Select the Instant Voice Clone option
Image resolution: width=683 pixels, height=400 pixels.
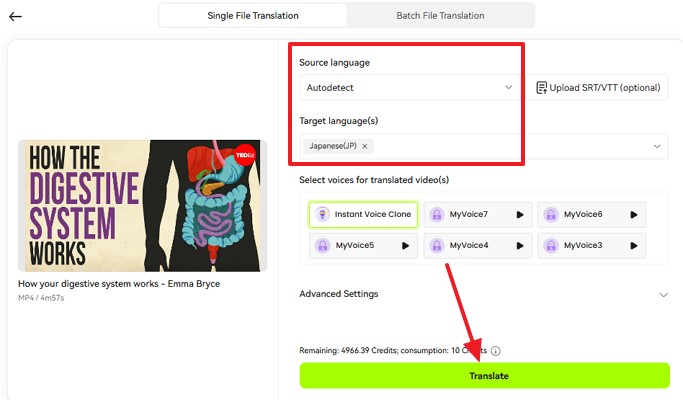point(364,214)
